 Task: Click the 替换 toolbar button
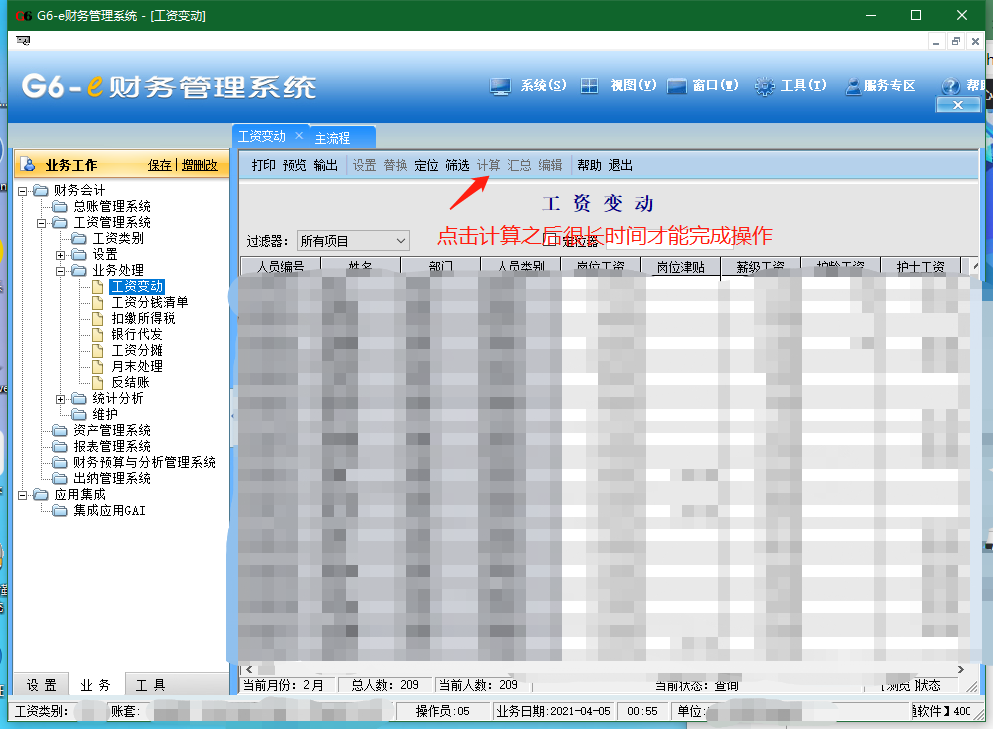(395, 165)
